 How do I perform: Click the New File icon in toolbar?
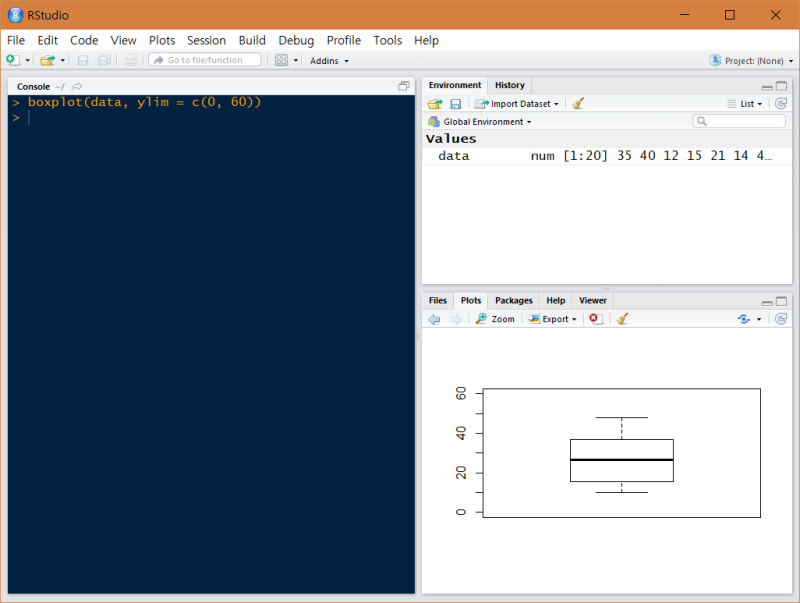pos(13,60)
